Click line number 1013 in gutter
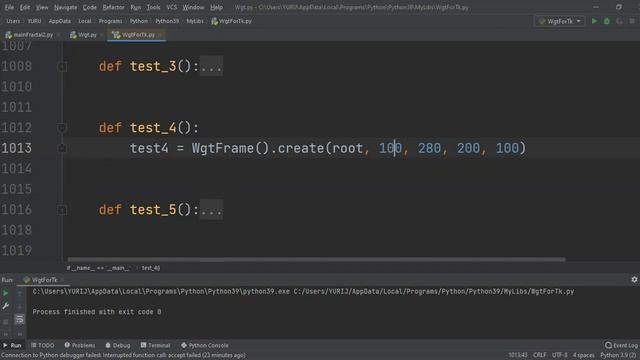Viewport: 640px width, 360px height. 16,148
